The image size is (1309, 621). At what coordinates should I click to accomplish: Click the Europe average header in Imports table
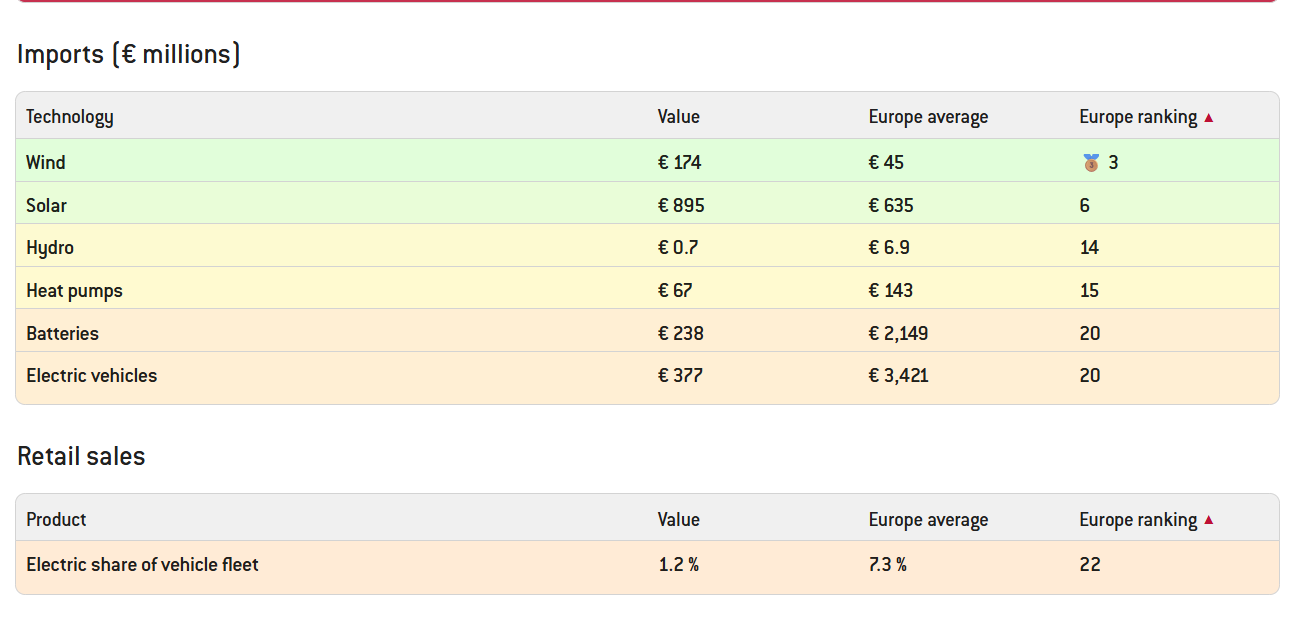click(x=928, y=116)
